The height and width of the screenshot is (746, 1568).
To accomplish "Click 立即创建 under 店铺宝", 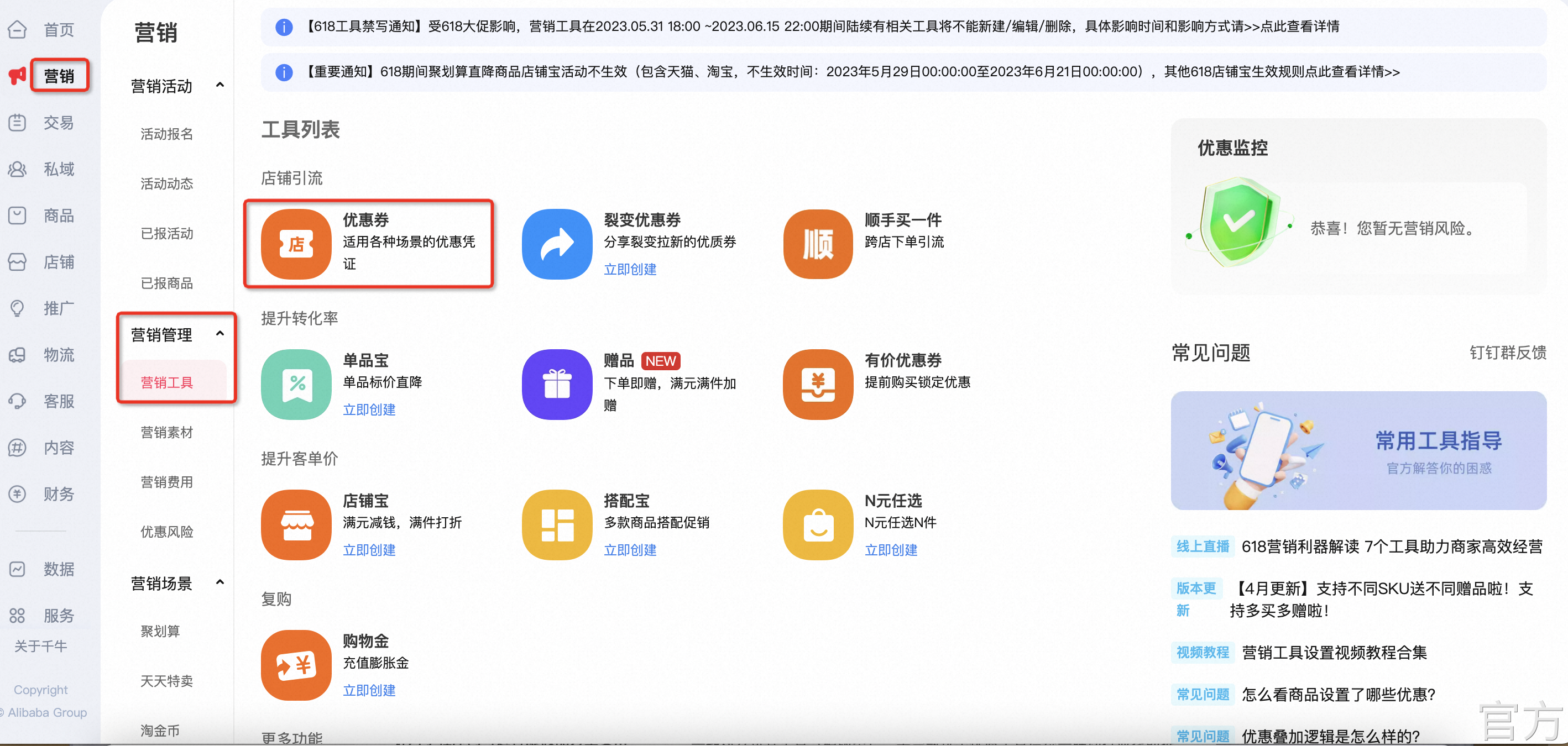I will tap(369, 550).
